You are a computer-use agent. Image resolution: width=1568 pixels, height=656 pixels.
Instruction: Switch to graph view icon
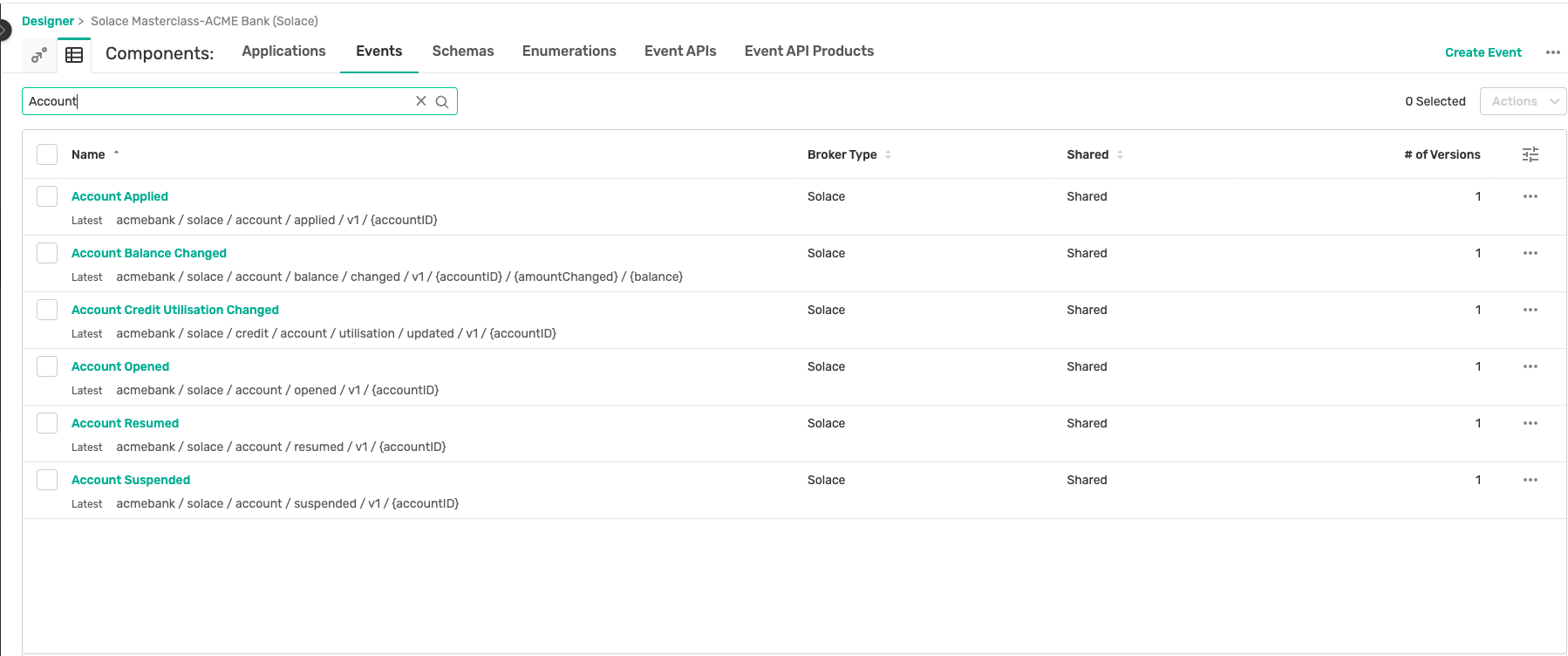[x=38, y=55]
